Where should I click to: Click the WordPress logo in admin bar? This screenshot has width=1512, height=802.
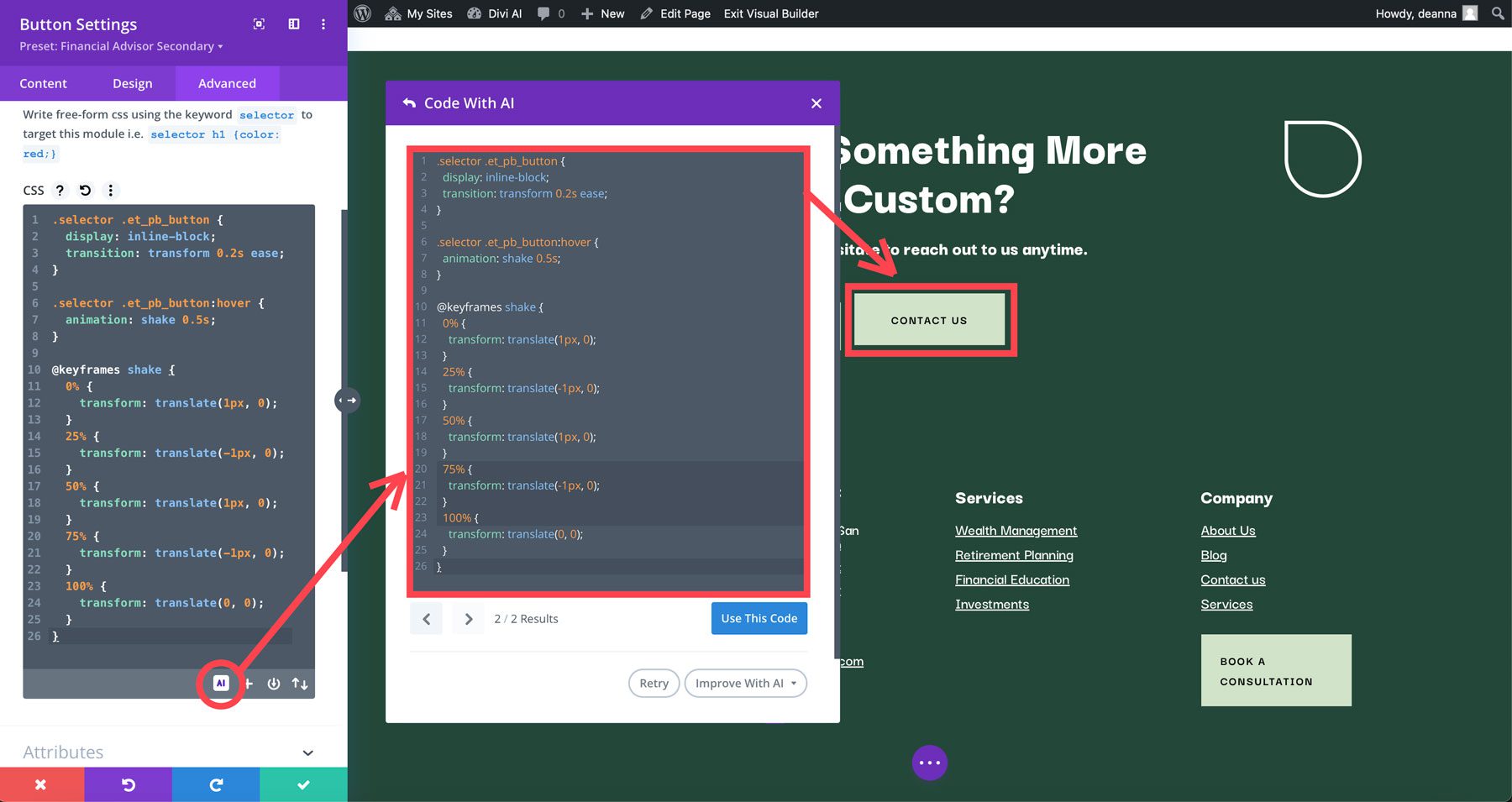(x=363, y=13)
